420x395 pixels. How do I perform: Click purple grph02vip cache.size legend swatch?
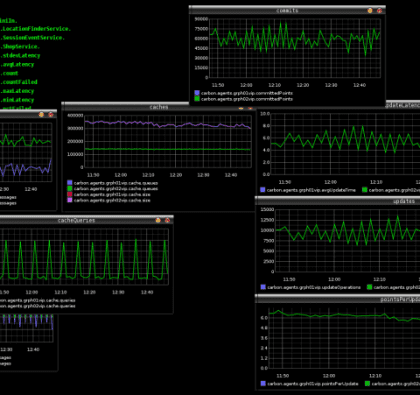pyautogui.click(x=70, y=200)
